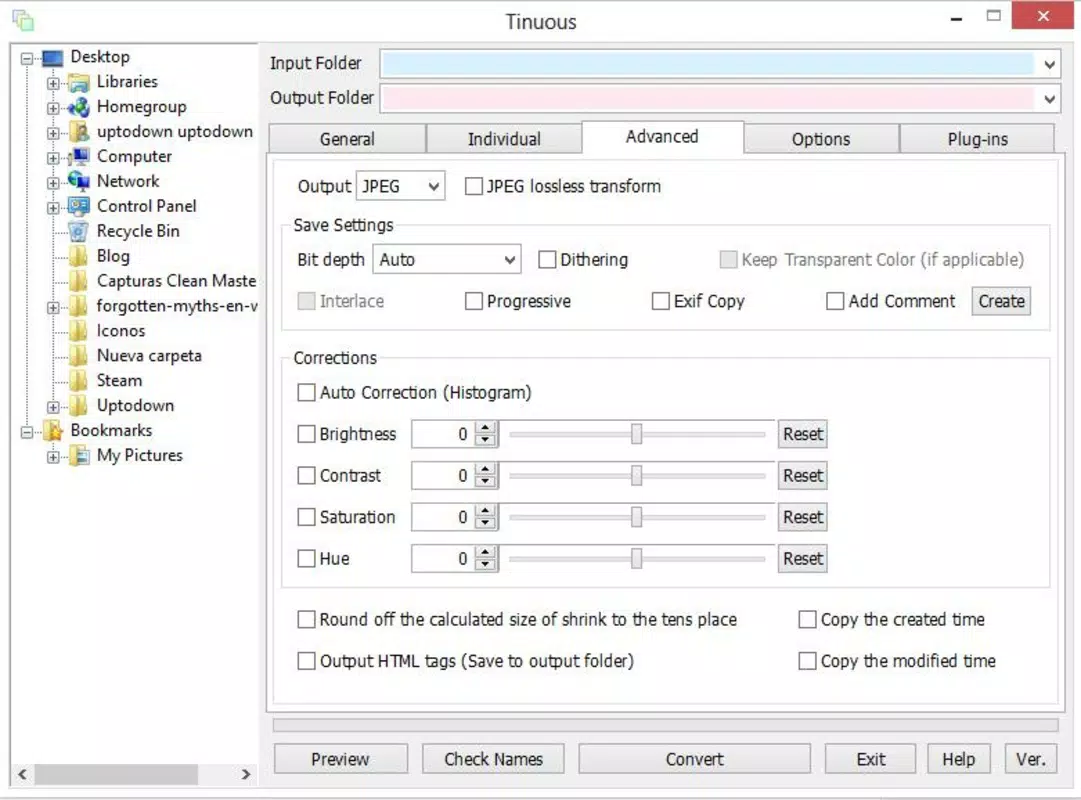The image size is (1081, 800).
Task: Click the Libraries folder icon
Action: click(79, 83)
